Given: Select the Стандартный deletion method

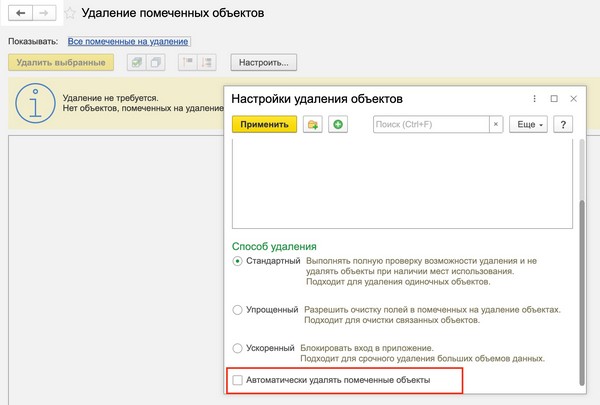Looking at the screenshot, I should (237, 262).
